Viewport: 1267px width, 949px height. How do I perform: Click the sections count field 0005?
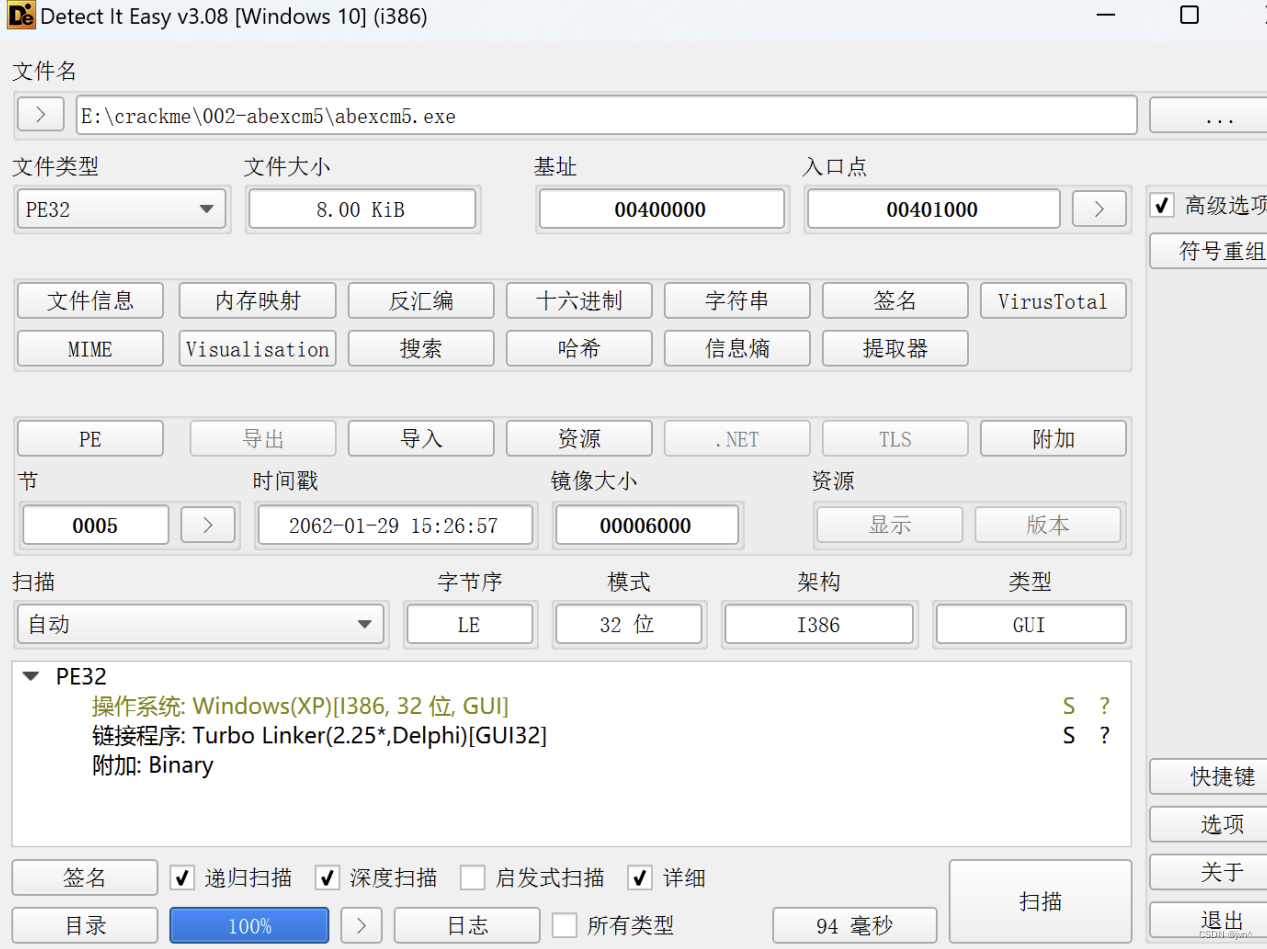[x=95, y=525]
